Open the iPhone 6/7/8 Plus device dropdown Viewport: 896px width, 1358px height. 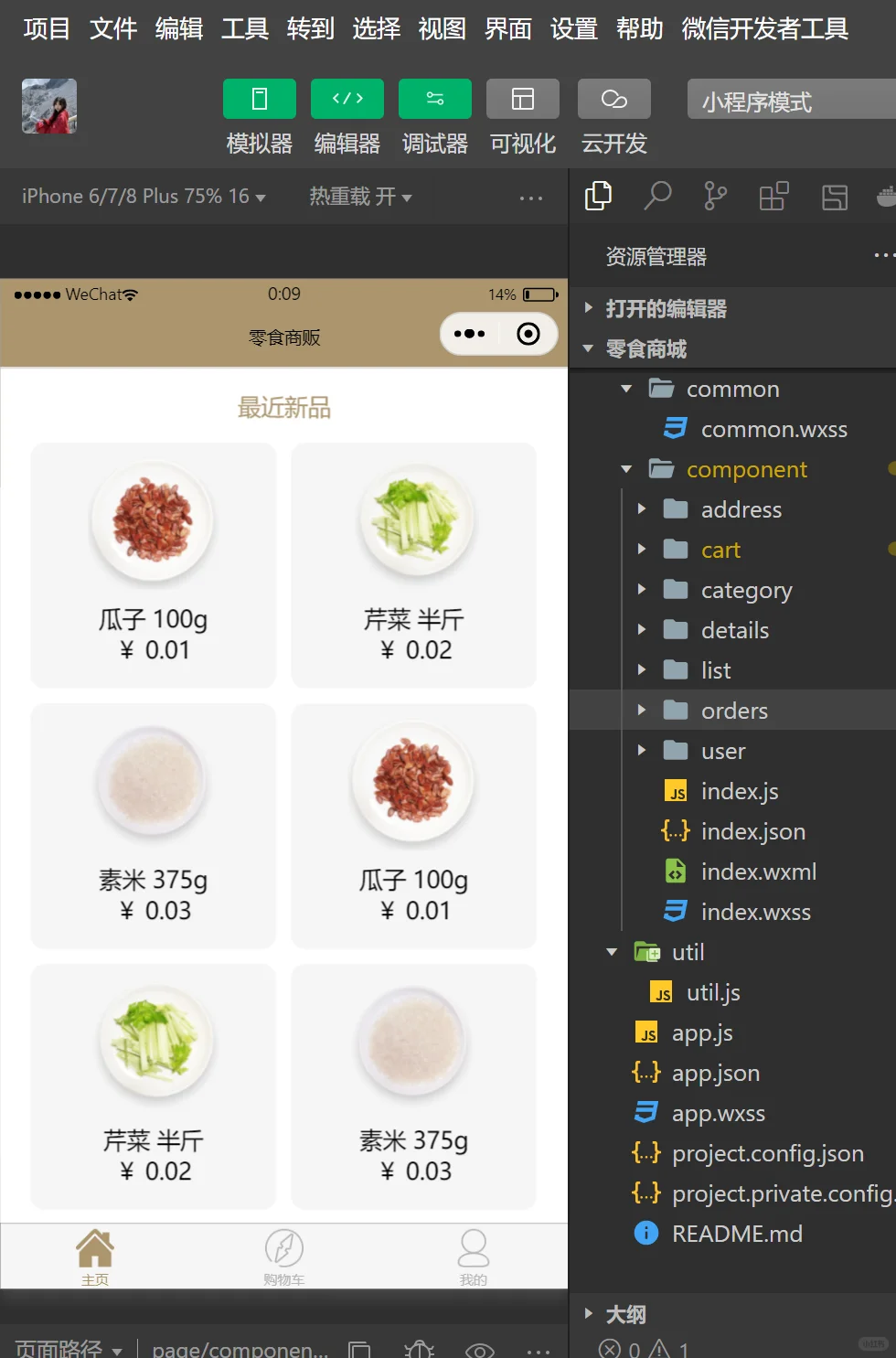(x=144, y=197)
